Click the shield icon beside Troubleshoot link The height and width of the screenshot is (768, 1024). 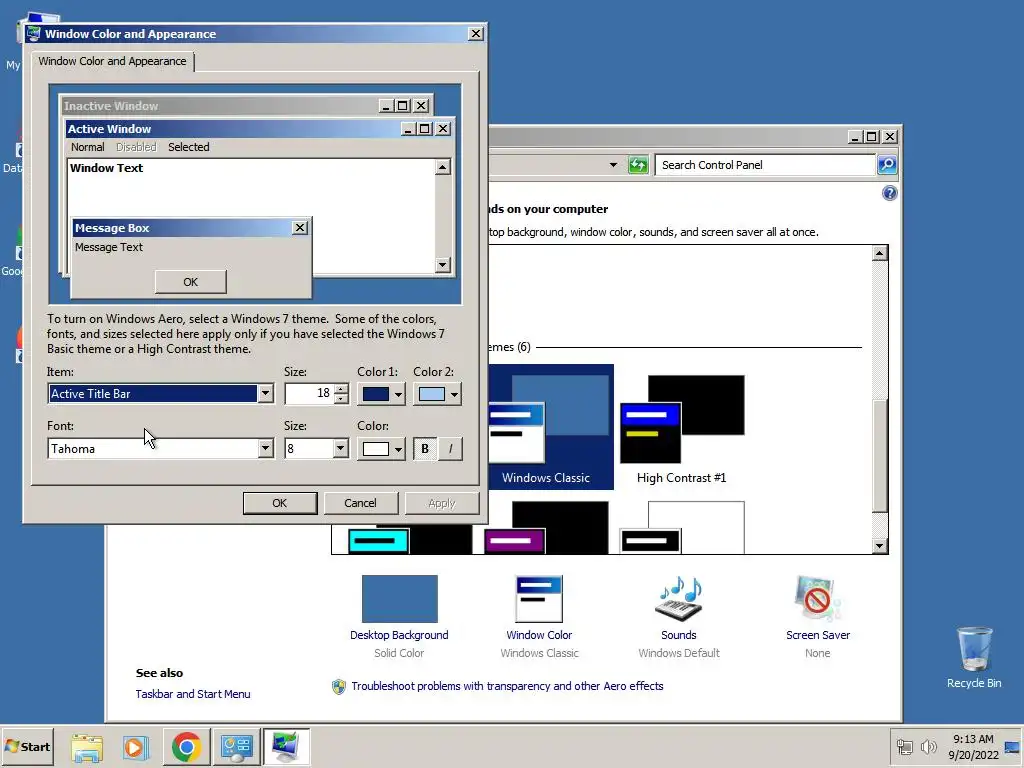[338, 686]
